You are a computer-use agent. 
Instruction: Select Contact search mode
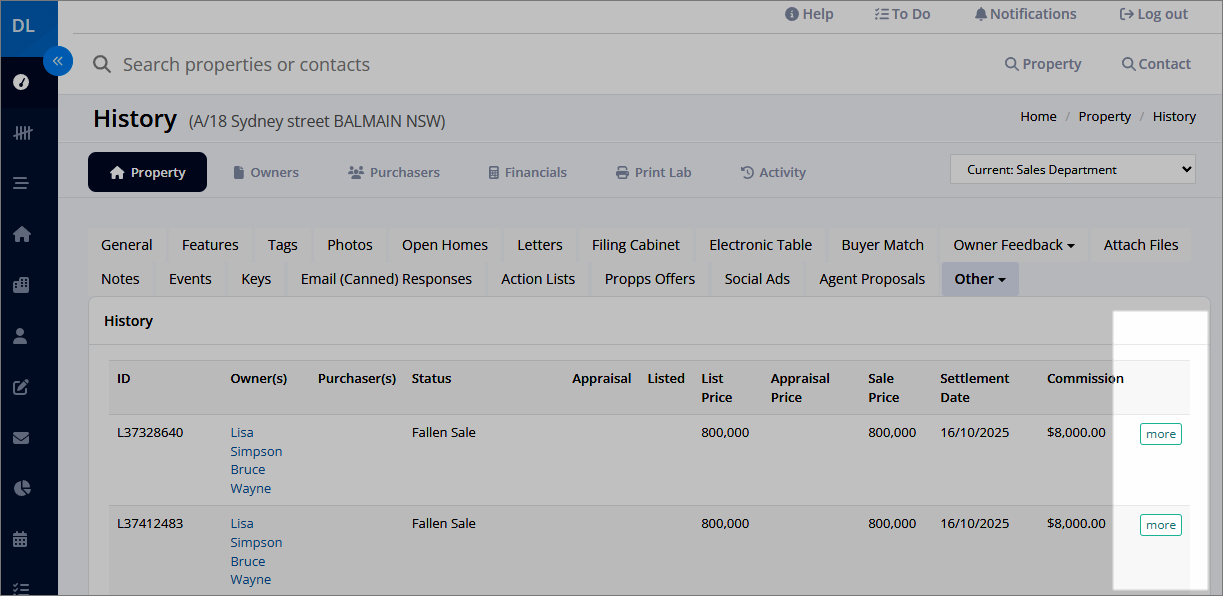1156,64
